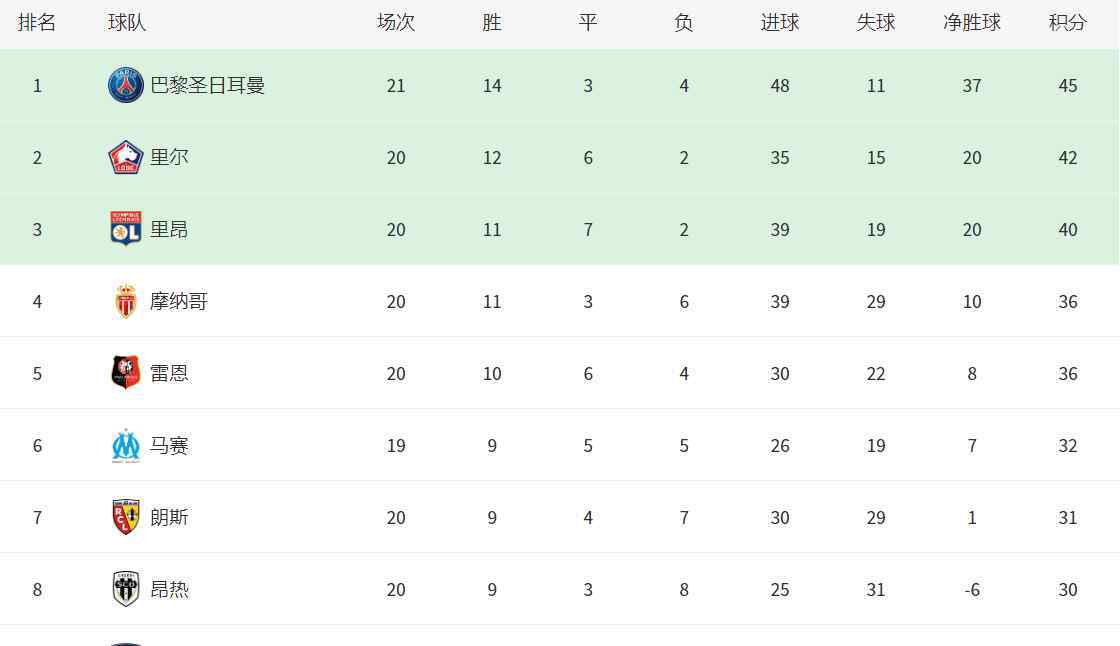
Task: Click the Paris Saint-Germain club logo
Action: [126, 85]
